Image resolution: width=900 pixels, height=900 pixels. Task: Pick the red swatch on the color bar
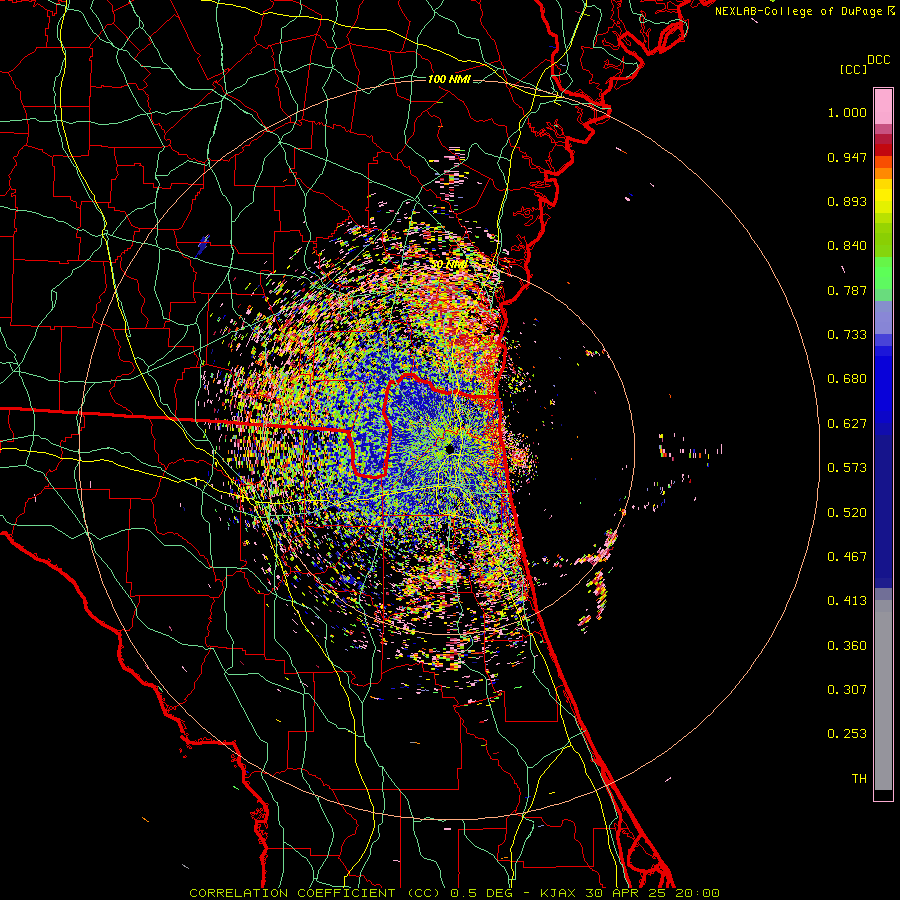pos(883,150)
